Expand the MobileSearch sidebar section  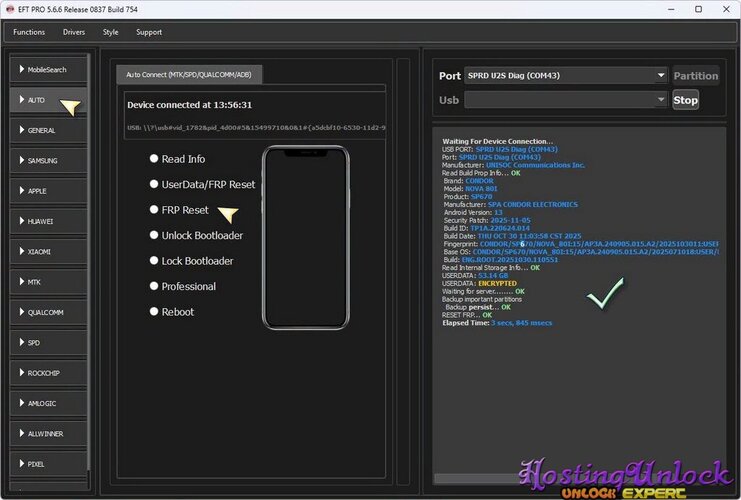pos(48,69)
